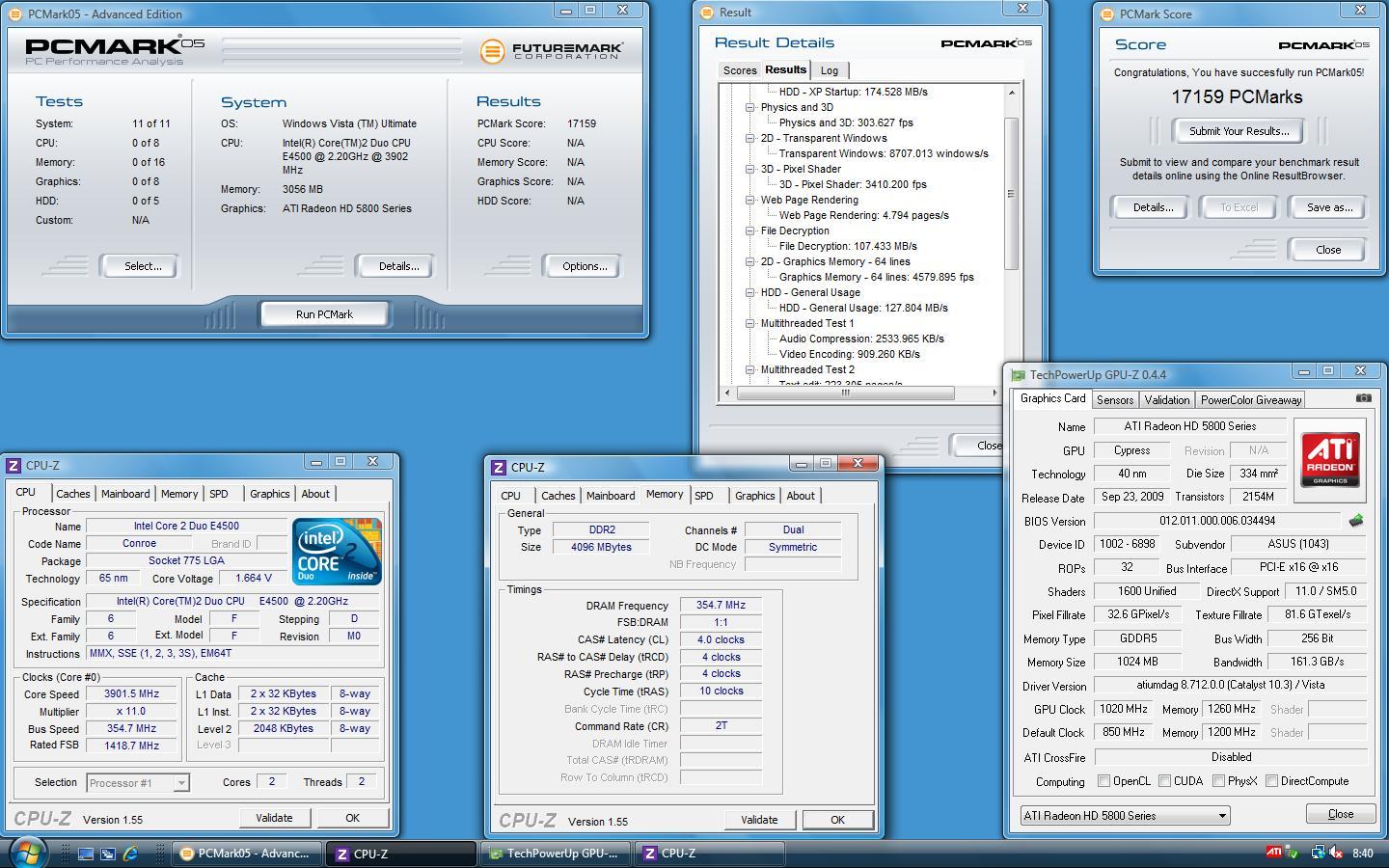
Task: Collapse the 2D - Graphics Memory - 64 lines node
Action: tap(750, 261)
